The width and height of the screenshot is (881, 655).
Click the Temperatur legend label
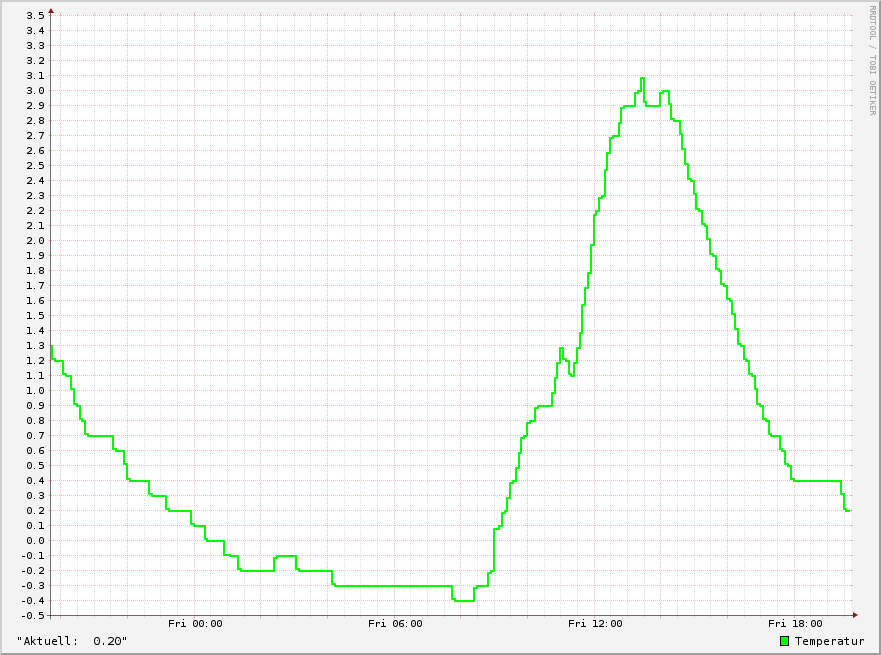(x=829, y=641)
